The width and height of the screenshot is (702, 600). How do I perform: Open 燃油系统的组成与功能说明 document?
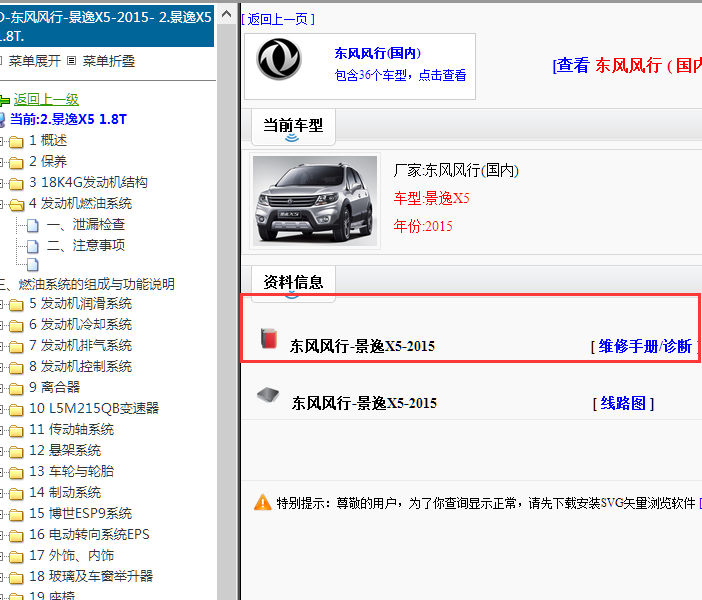point(87,284)
